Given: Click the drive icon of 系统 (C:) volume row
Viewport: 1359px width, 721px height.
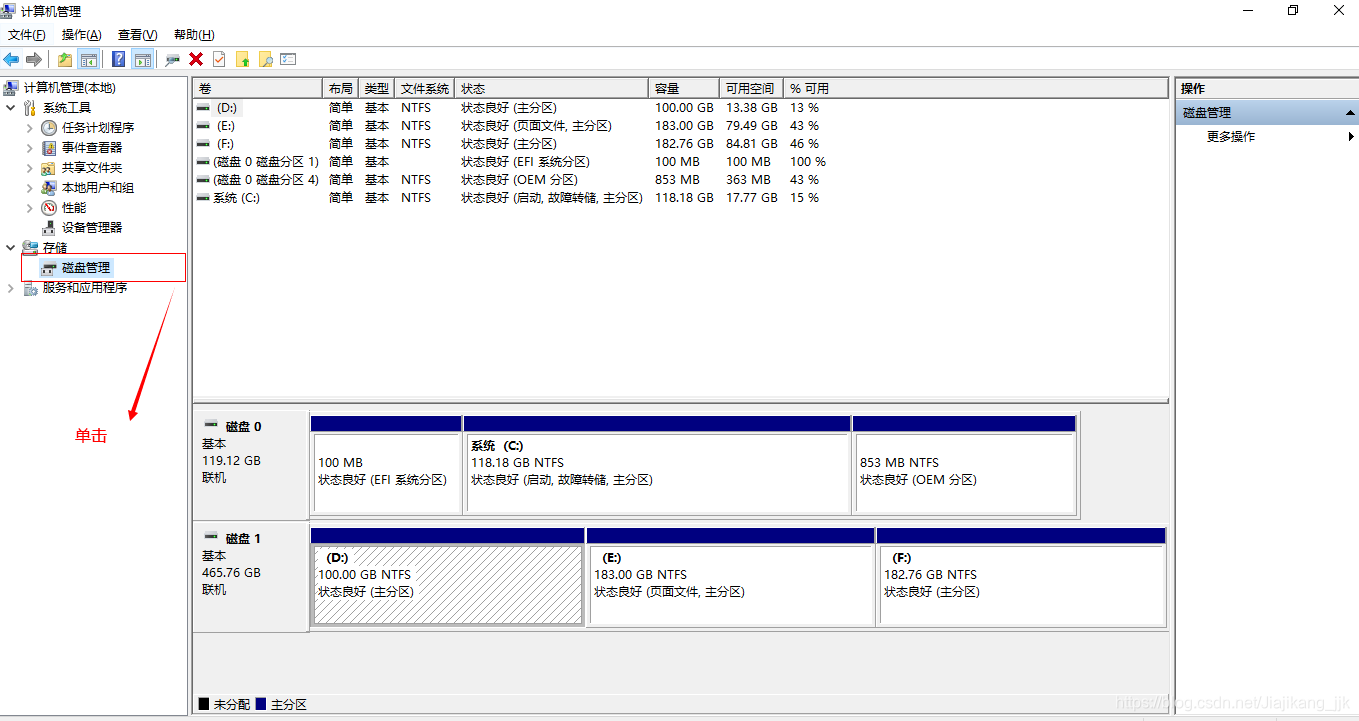Looking at the screenshot, I should click(x=203, y=198).
